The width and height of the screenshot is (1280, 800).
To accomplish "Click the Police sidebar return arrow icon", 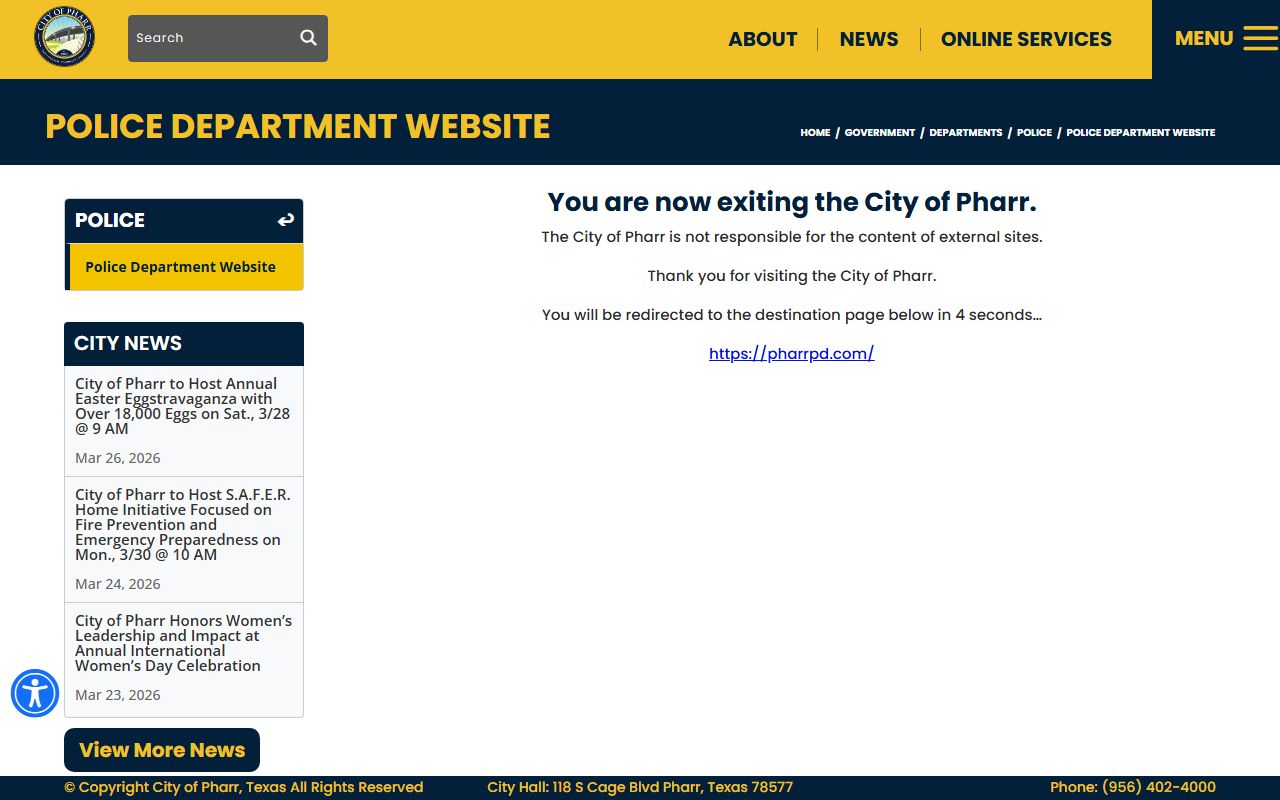I will 286,220.
